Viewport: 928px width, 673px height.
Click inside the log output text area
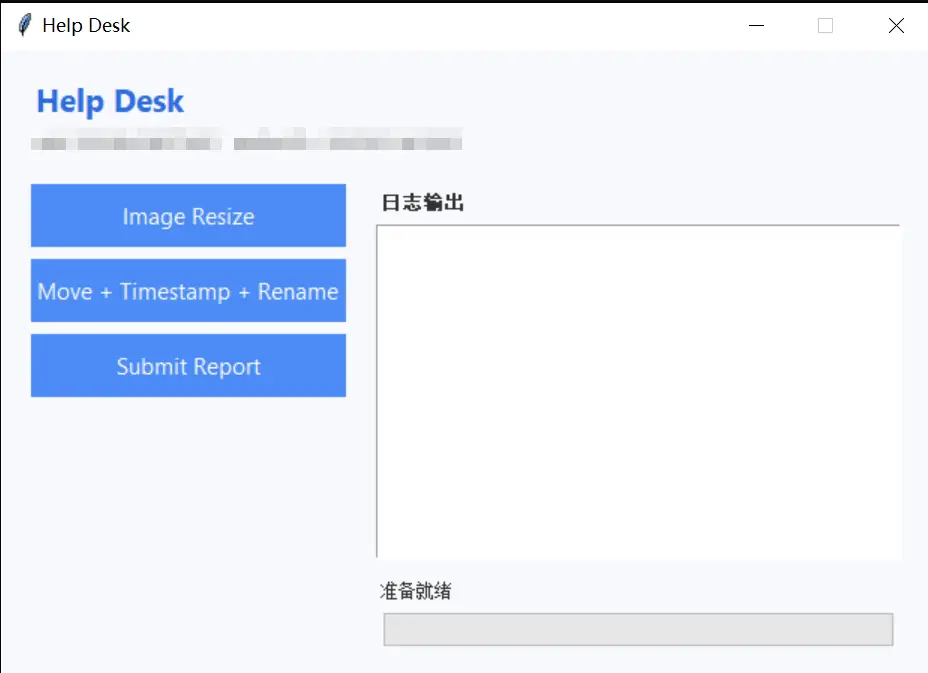pyautogui.click(x=638, y=390)
